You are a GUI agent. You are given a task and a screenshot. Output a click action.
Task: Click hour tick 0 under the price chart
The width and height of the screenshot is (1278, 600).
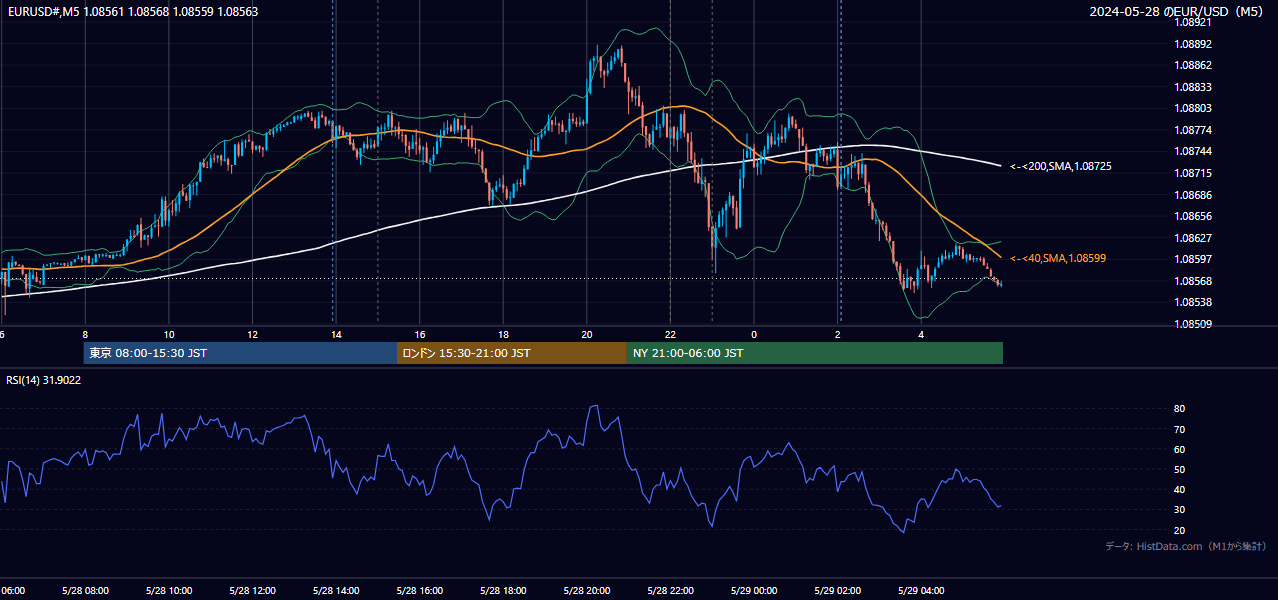click(753, 335)
